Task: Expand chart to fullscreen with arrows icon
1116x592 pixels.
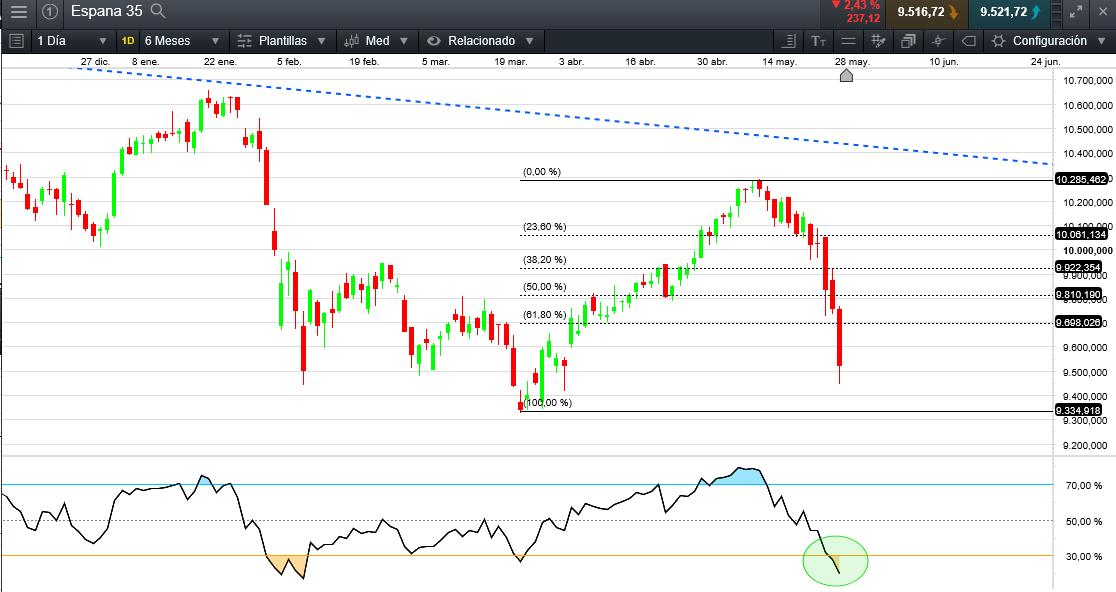Action: pos(1076,11)
